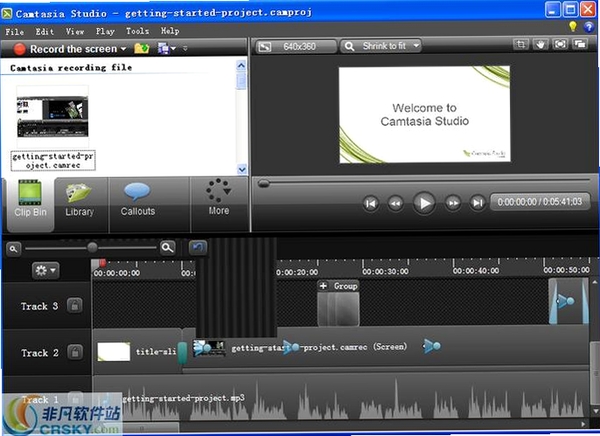
Task: Click the blue help question mark icon
Action: [x=589, y=27]
